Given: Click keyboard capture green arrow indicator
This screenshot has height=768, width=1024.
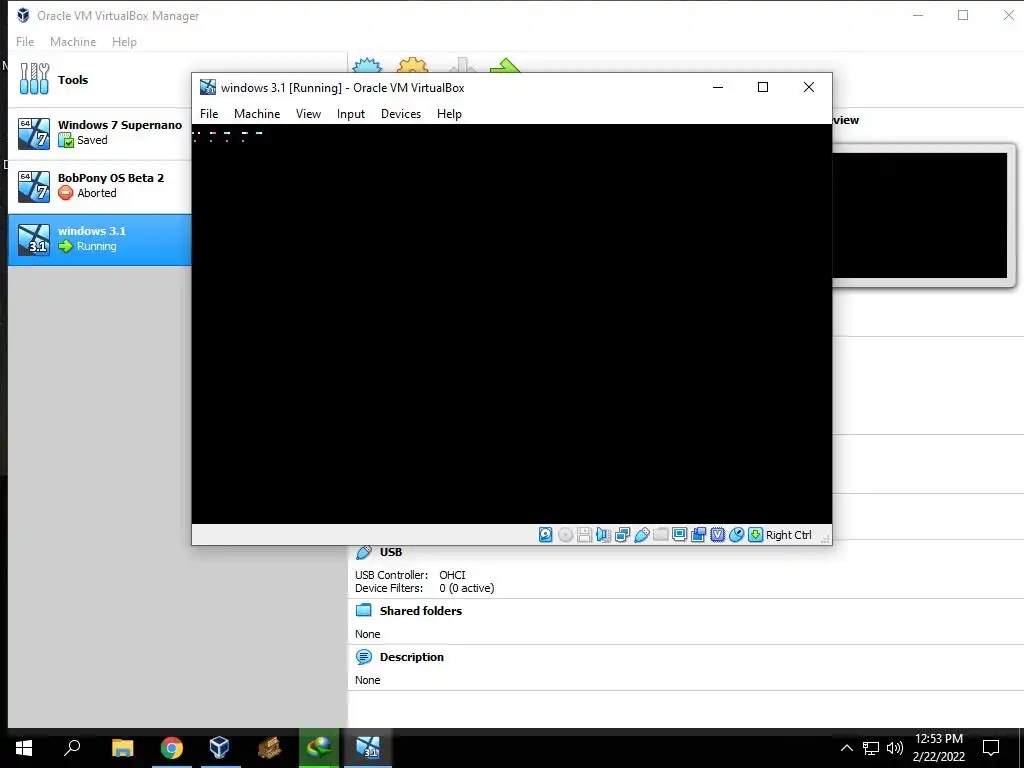Looking at the screenshot, I should pos(755,535).
